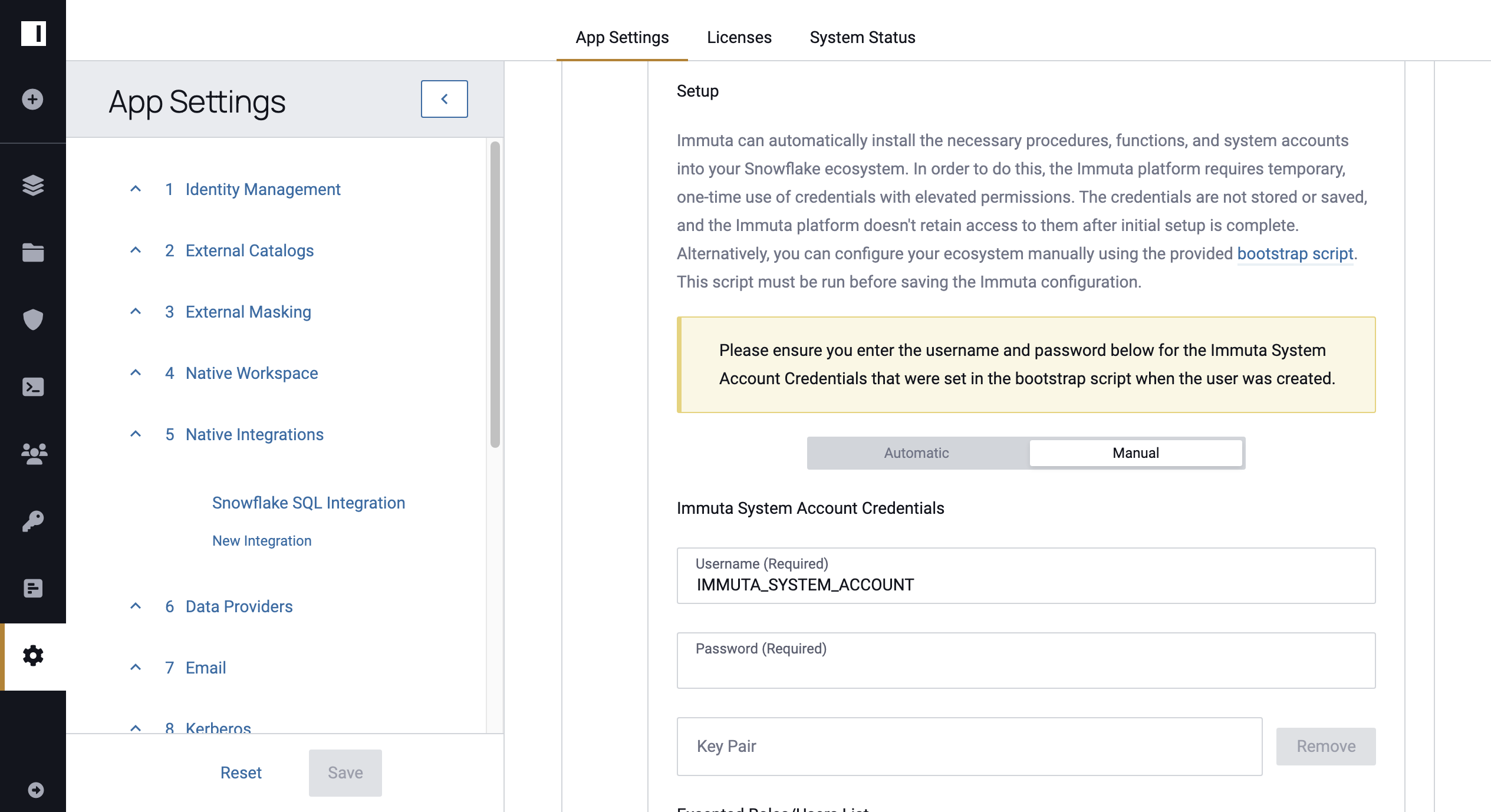Open the plus create-new icon in sidebar

[32, 99]
